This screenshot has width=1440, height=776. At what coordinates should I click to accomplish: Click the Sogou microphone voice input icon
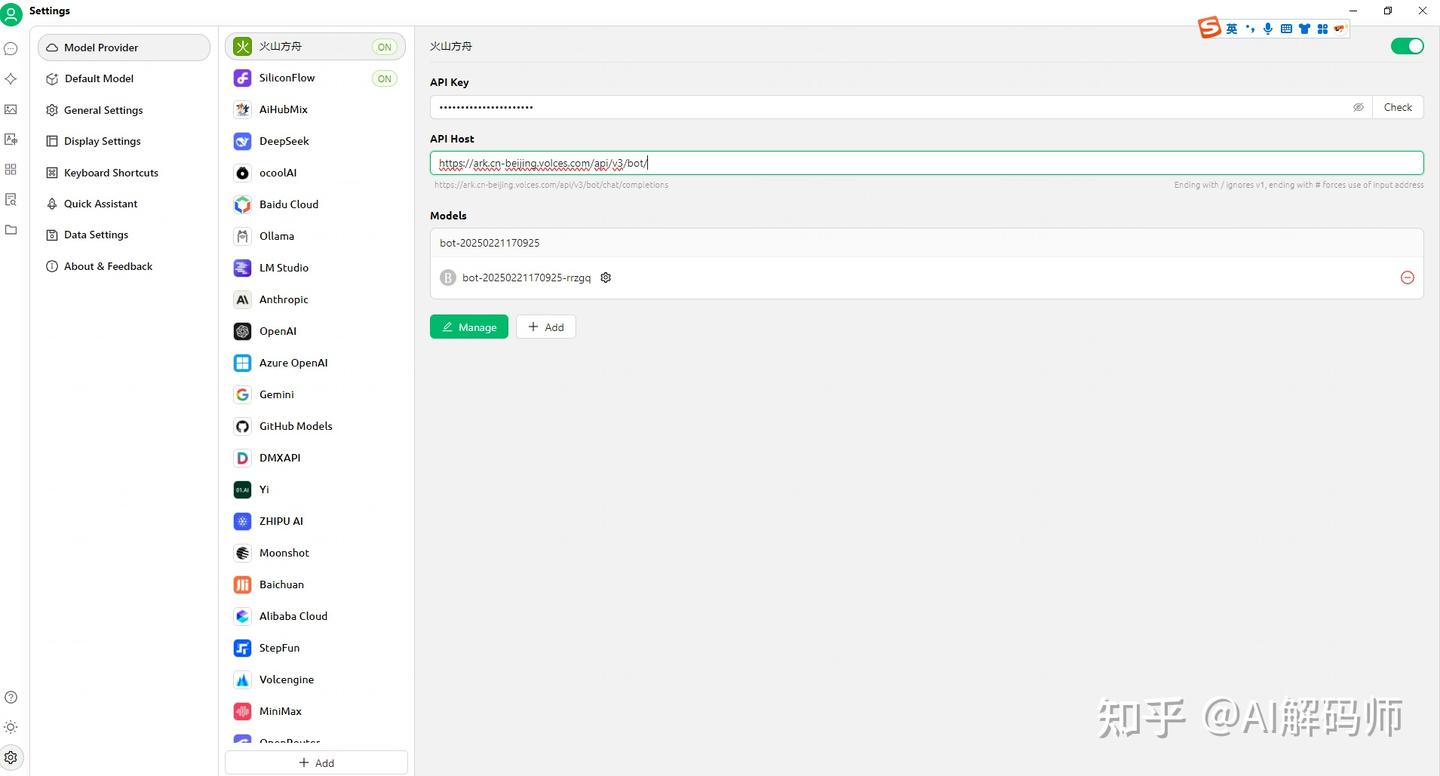pos(1268,28)
